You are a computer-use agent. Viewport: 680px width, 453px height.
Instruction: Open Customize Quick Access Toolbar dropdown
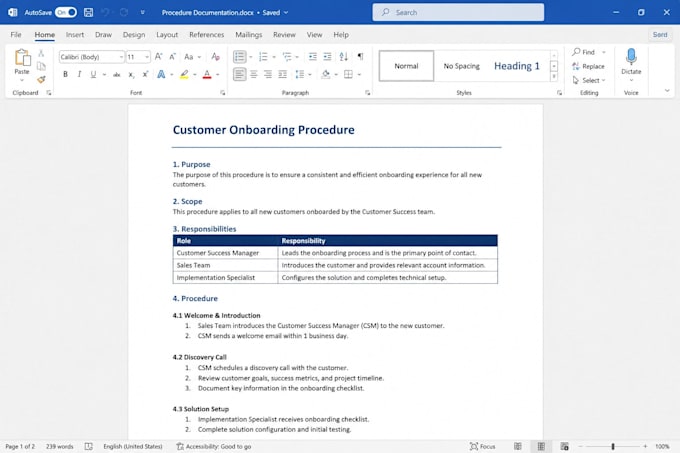142,13
